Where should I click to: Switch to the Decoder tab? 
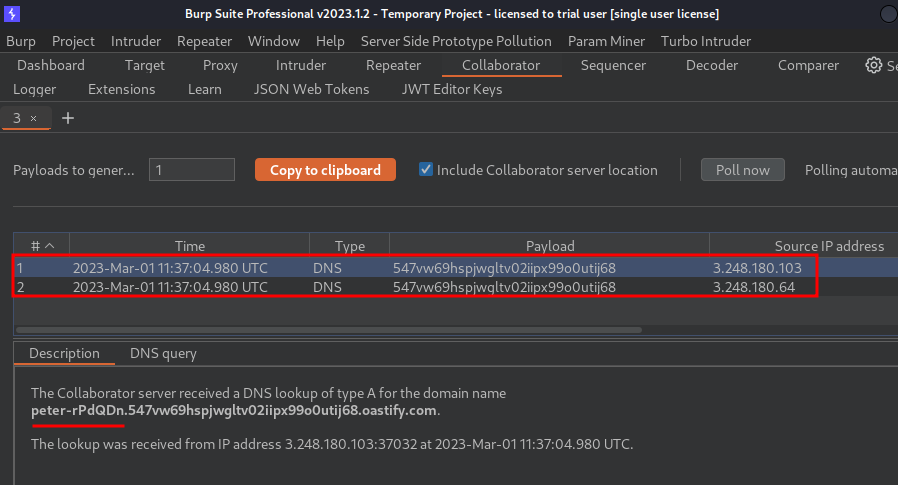712,65
